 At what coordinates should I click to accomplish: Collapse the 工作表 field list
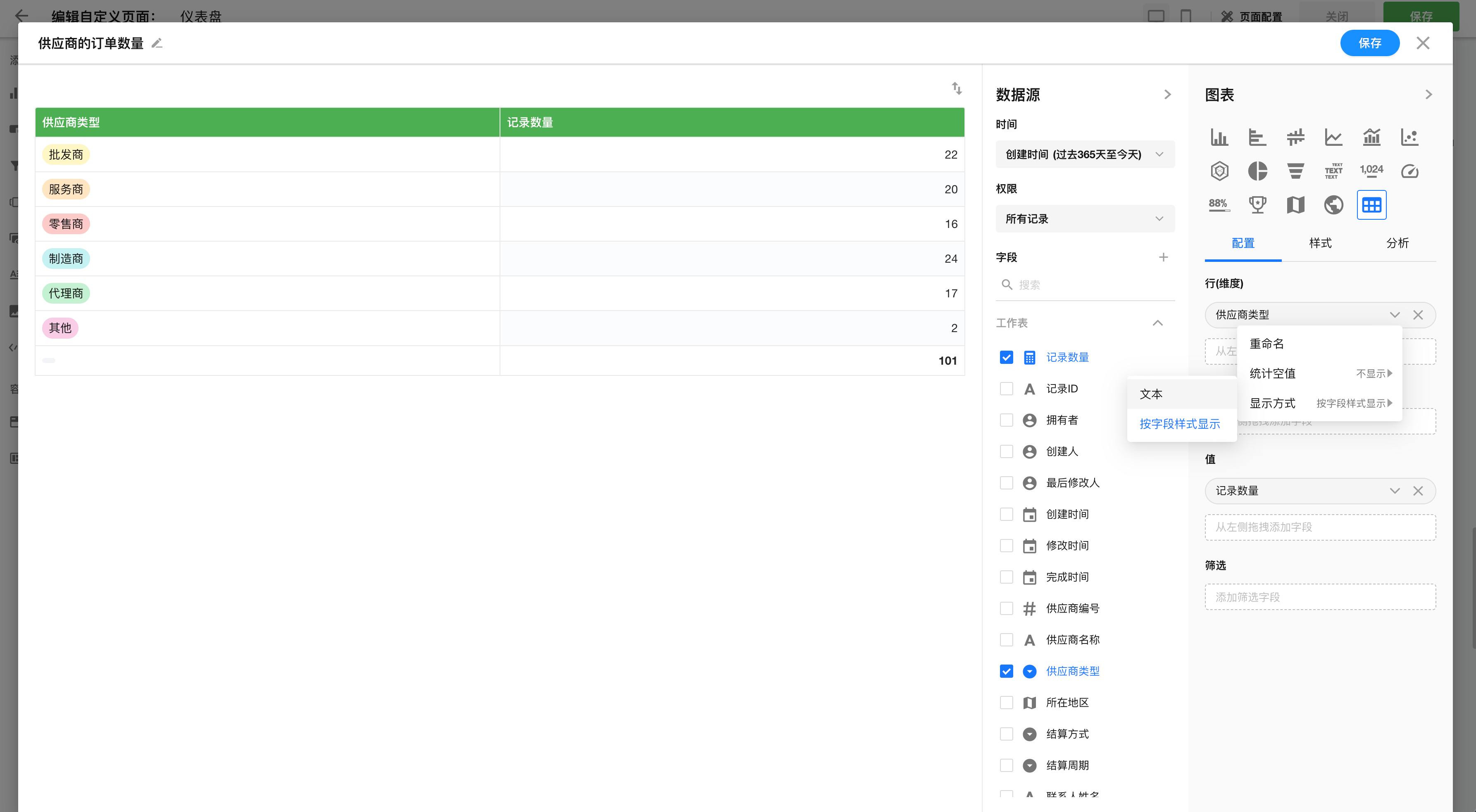tap(1157, 323)
